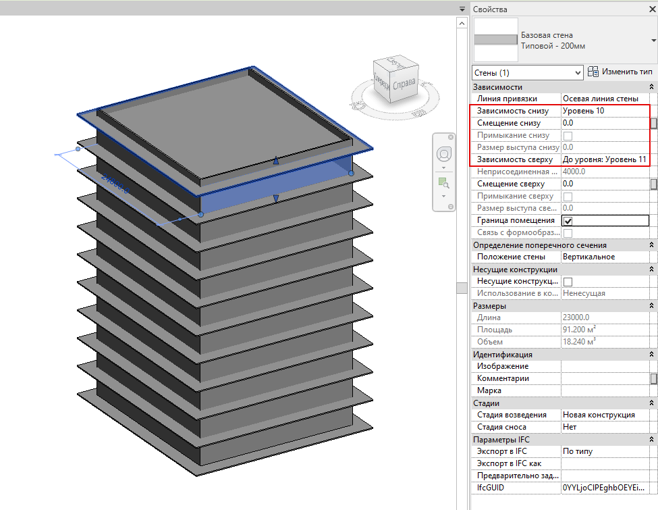
Task: Click the Edit Type icon beside Изменить тип
Action: [x=593, y=72]
